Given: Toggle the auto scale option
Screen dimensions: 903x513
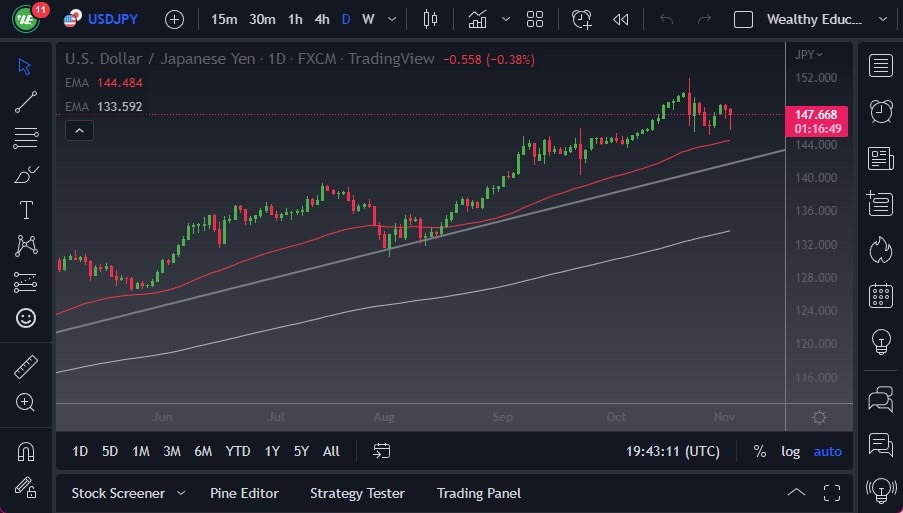Looking at the screenshot, I should tap(827, 451).
